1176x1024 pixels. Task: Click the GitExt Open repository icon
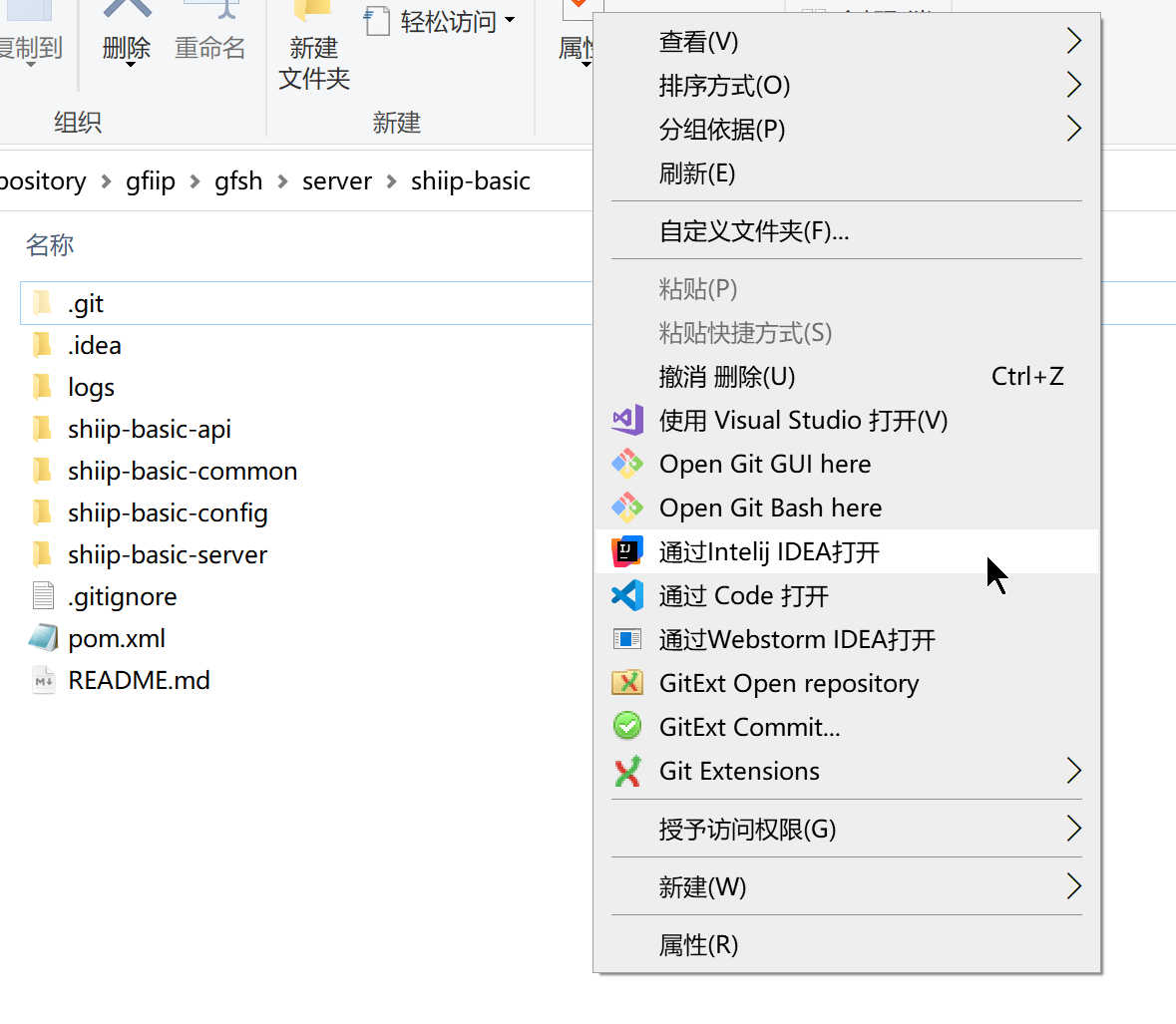627,683
